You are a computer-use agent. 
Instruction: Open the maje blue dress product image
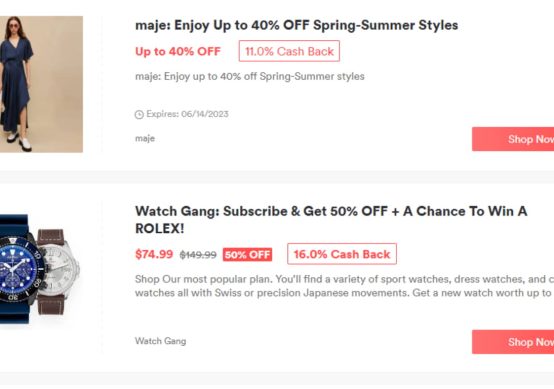point(41,84)
